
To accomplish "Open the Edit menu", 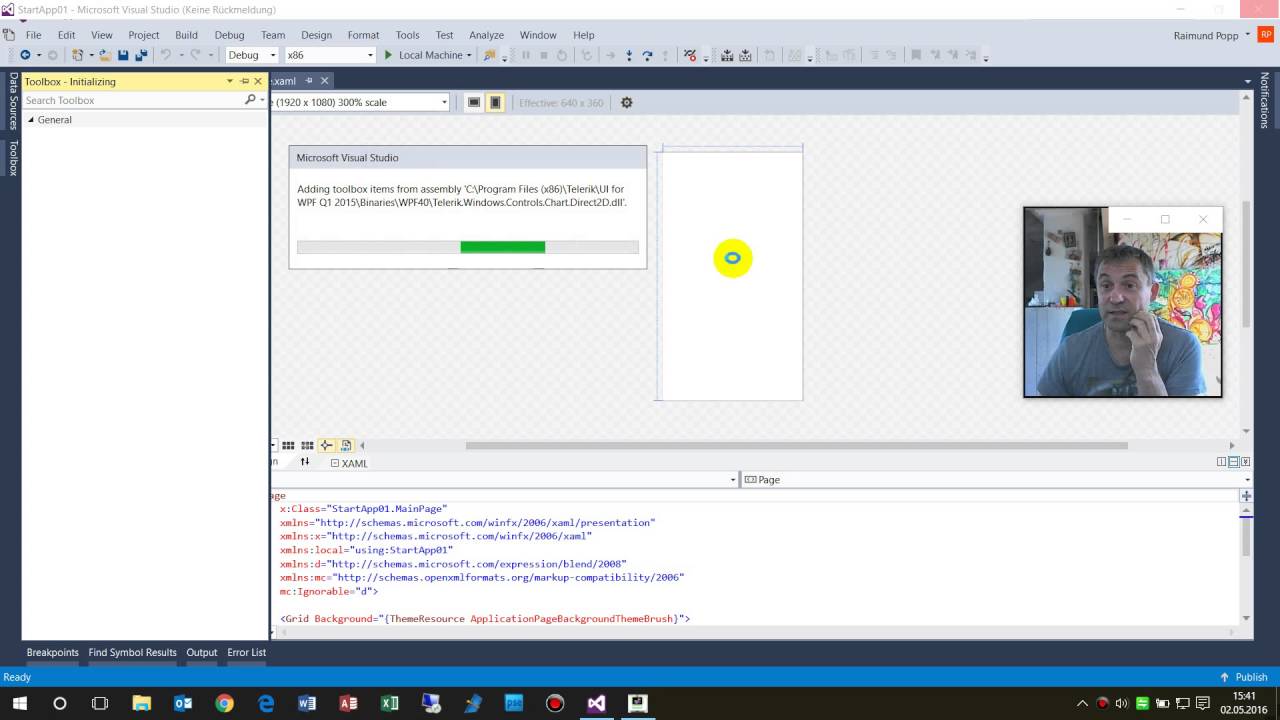I will tap(66, 35).
